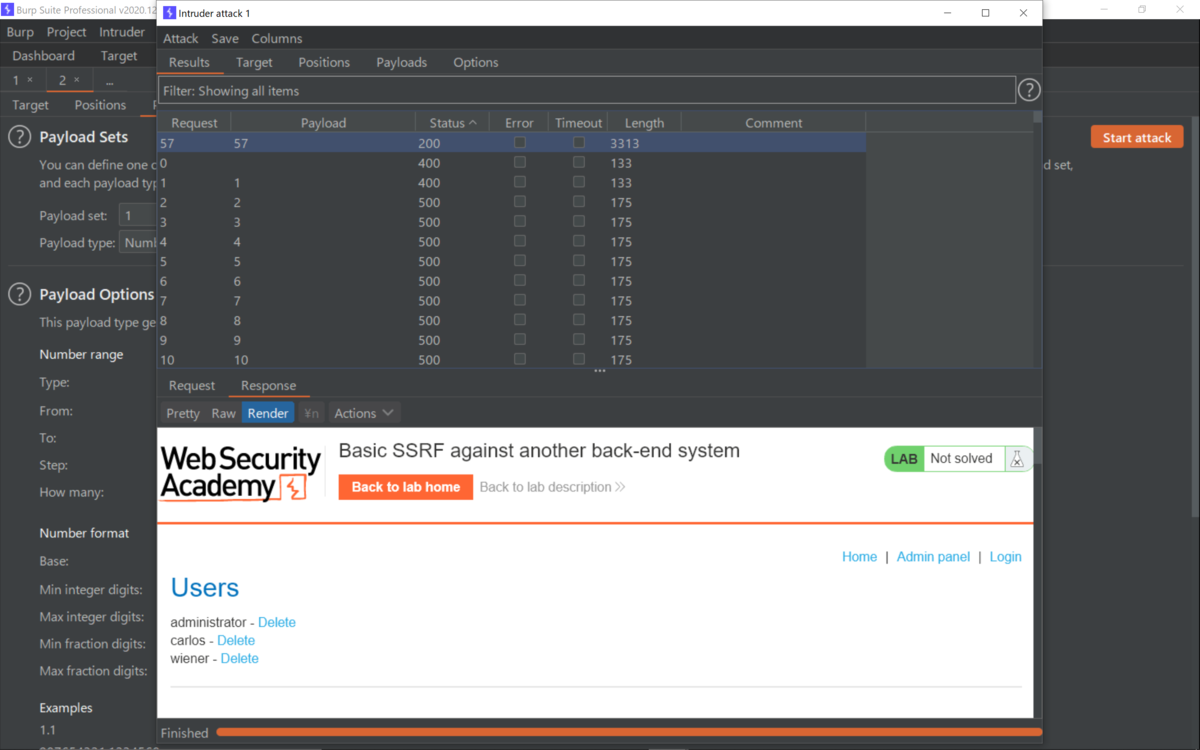The image size is (1200, 750).
Task: Open the Payload type dropdown
Action: click(138, 242)
